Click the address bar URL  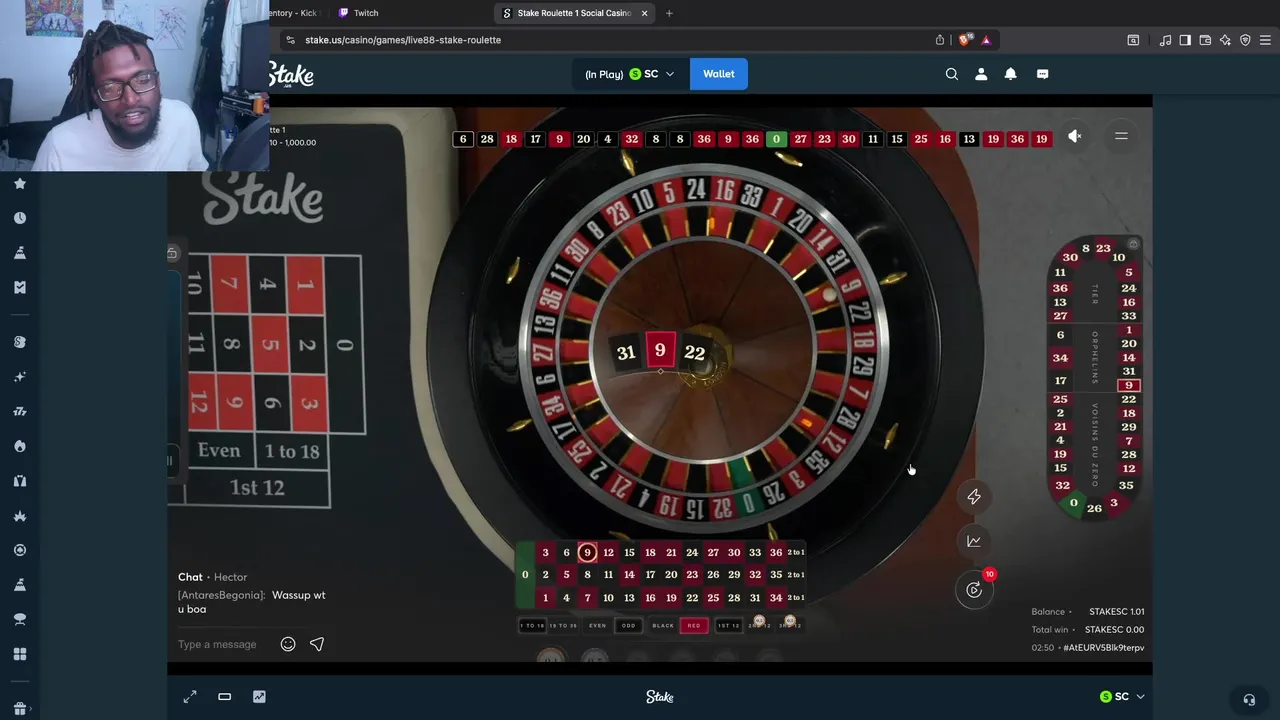(403, 40)
